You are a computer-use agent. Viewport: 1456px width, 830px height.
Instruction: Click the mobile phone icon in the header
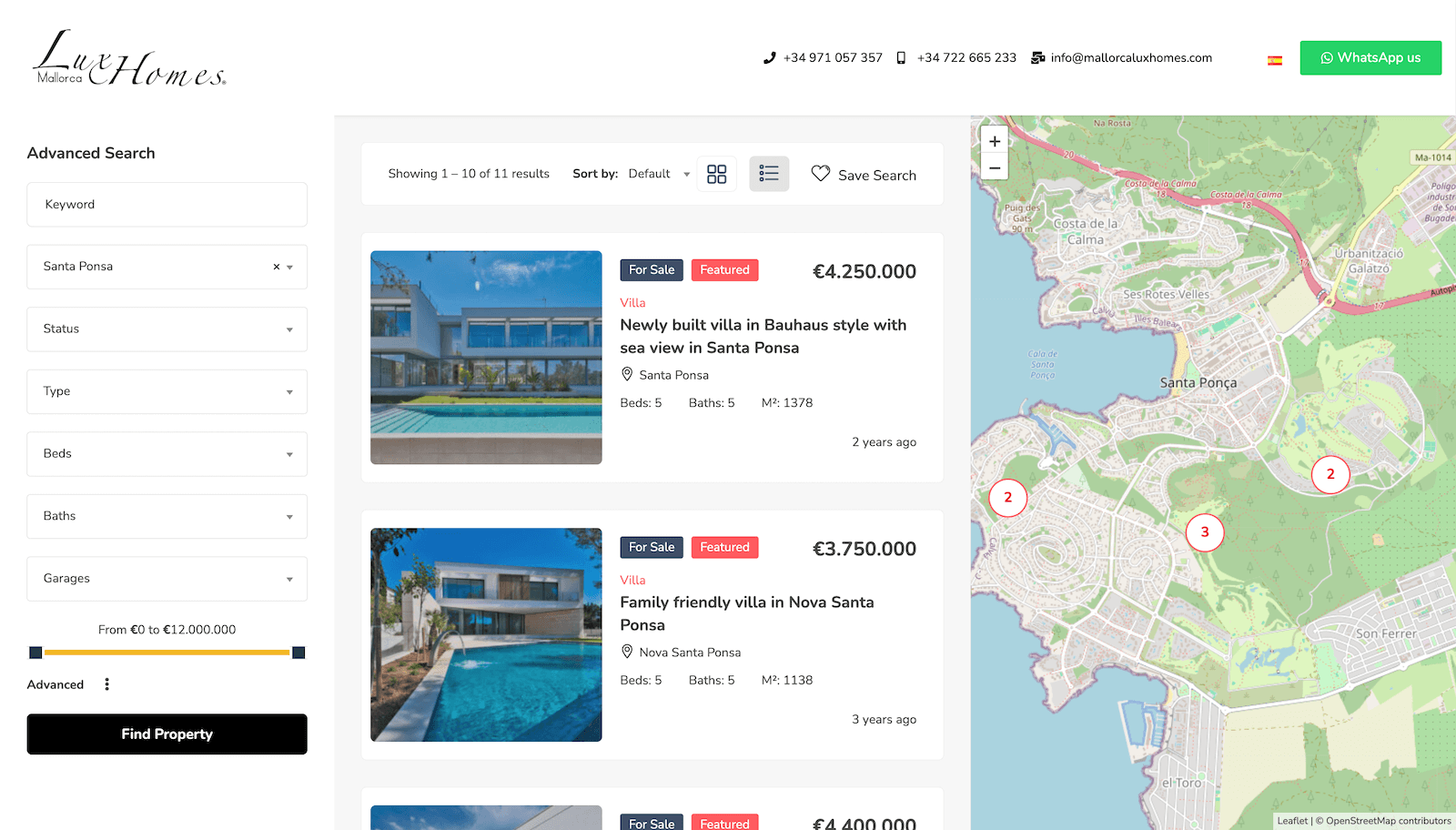point(900,57)
